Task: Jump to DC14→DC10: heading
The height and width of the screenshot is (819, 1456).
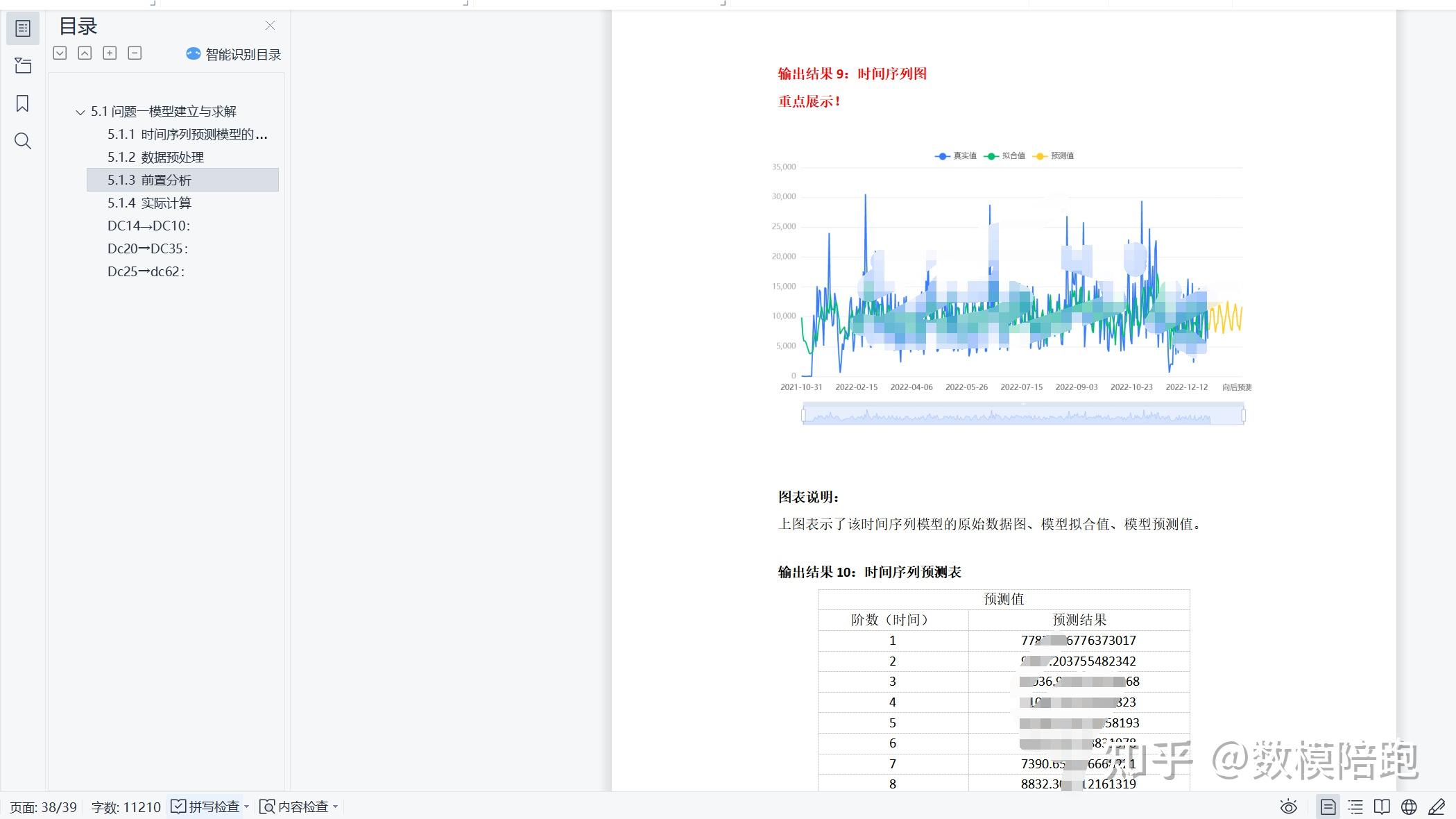Action: click(148, 226)
